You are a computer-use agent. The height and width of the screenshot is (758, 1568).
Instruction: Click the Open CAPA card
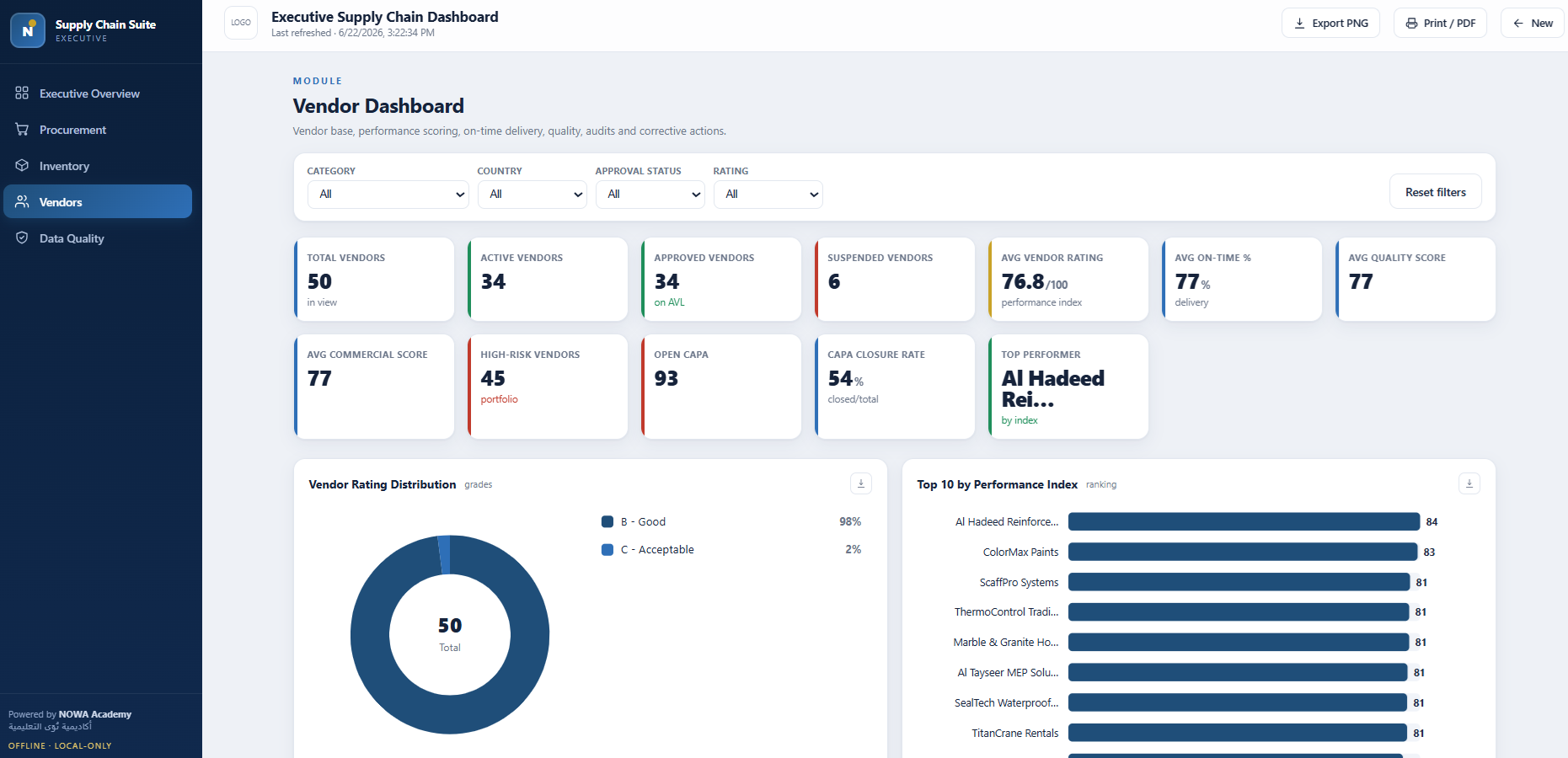point(721,387)
